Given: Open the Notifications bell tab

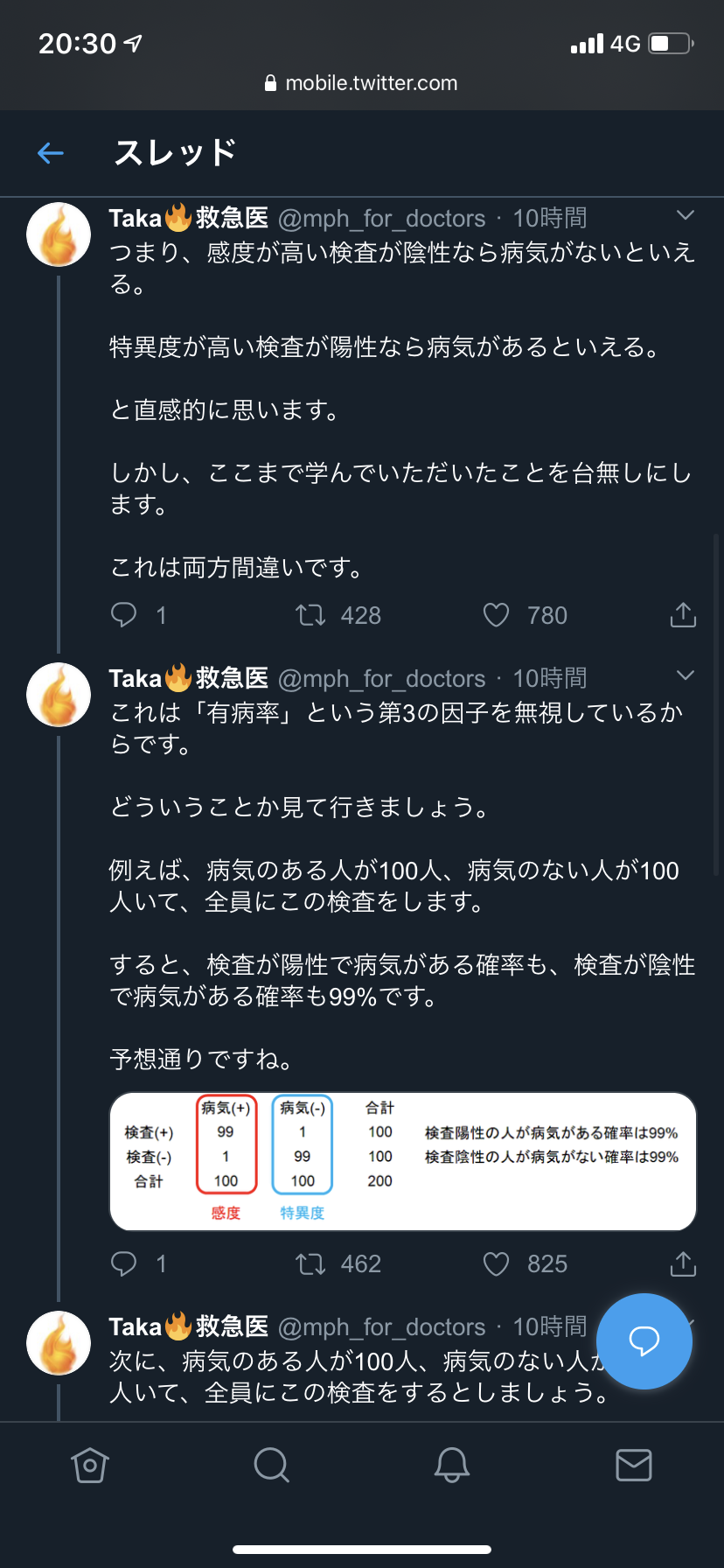Looking at the screenshot, I should pos(452,1465).
